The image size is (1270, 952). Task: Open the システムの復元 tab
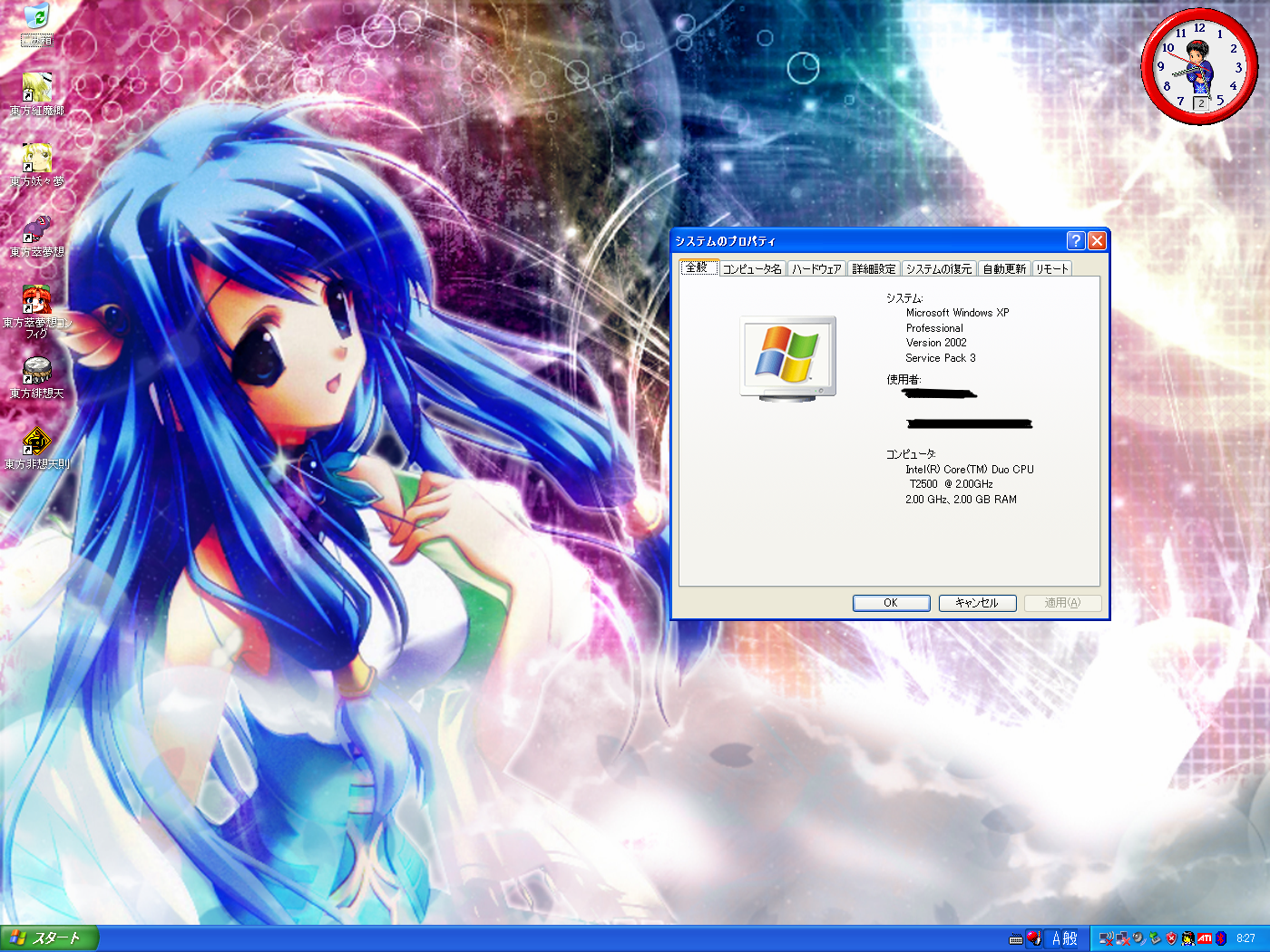[939, 269]
